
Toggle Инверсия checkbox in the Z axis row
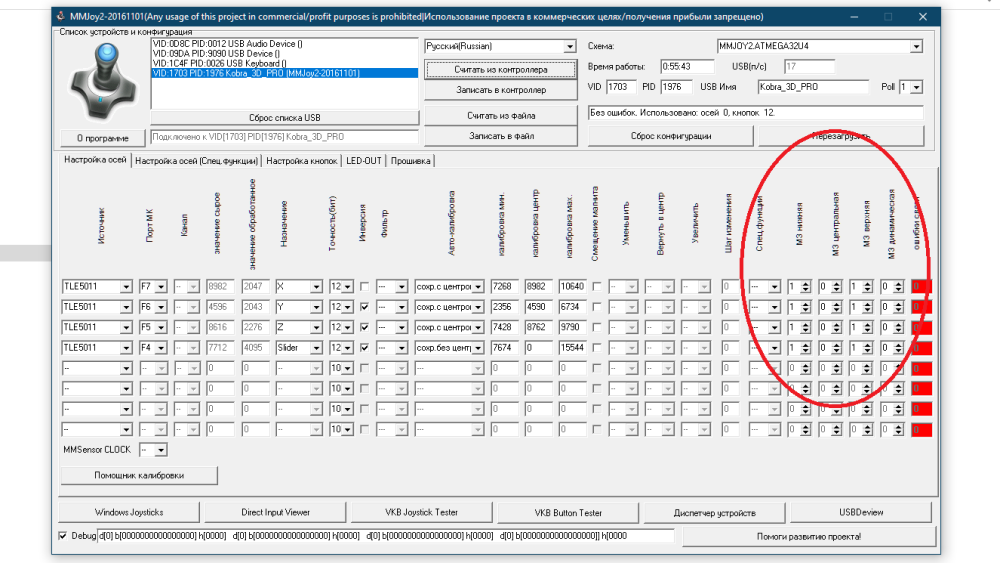tap(364, 328)
